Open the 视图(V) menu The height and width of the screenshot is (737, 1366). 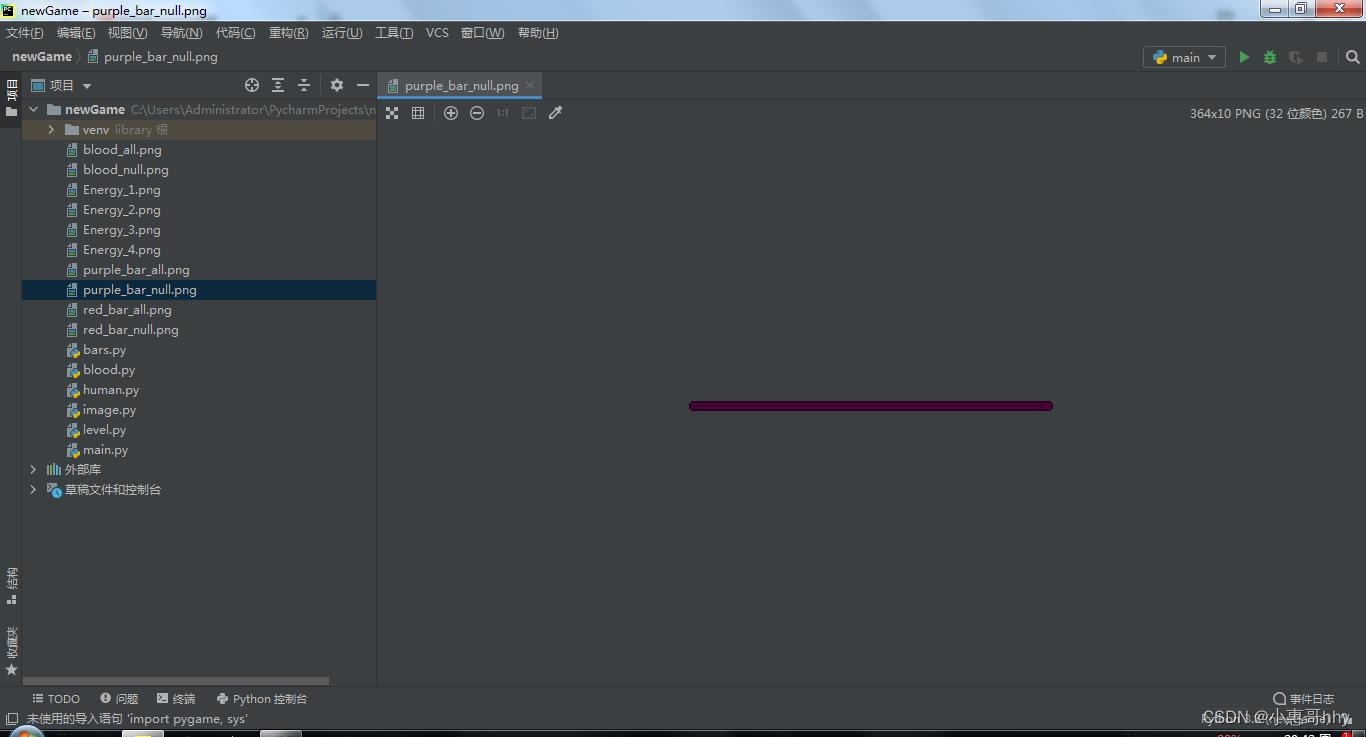[x=128, y=33]
